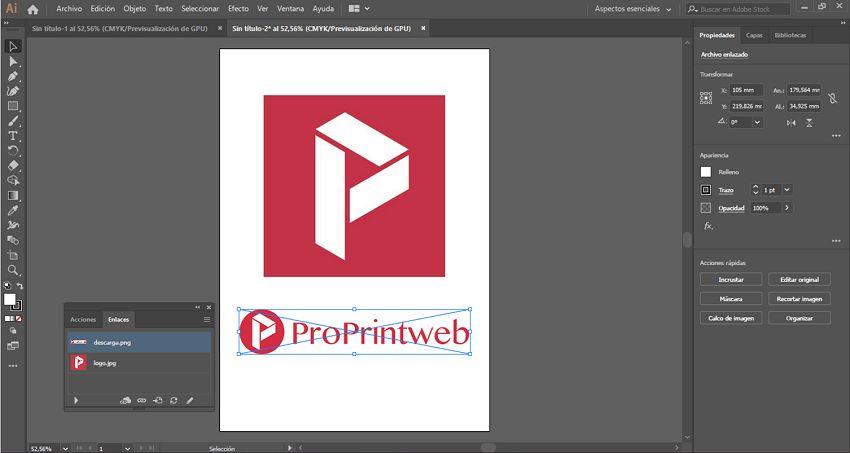850x453 pixels.
Task: Select the Pen tool
Action: tap(13, 76)
